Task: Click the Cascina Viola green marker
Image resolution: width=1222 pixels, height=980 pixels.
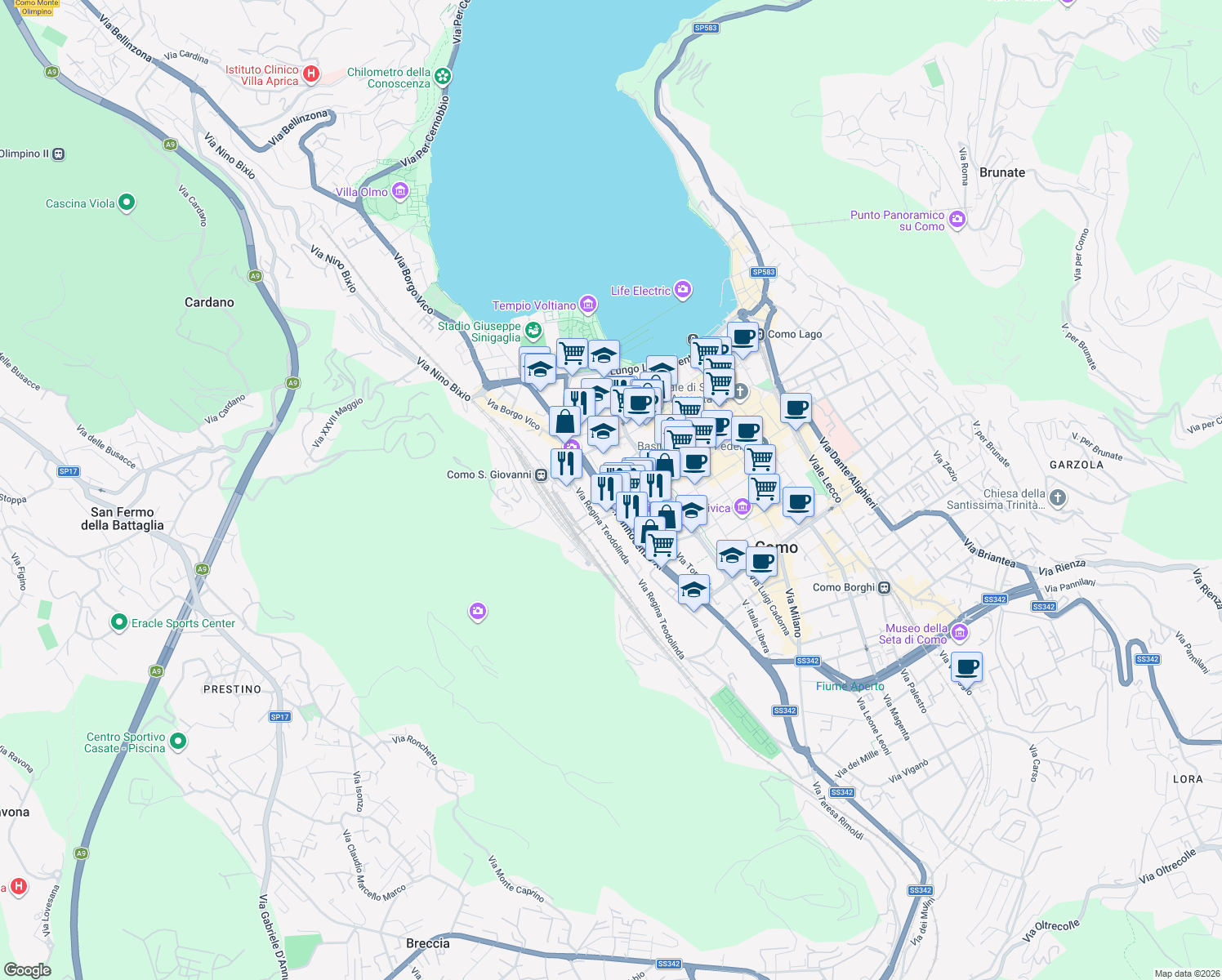Action: 125,202
